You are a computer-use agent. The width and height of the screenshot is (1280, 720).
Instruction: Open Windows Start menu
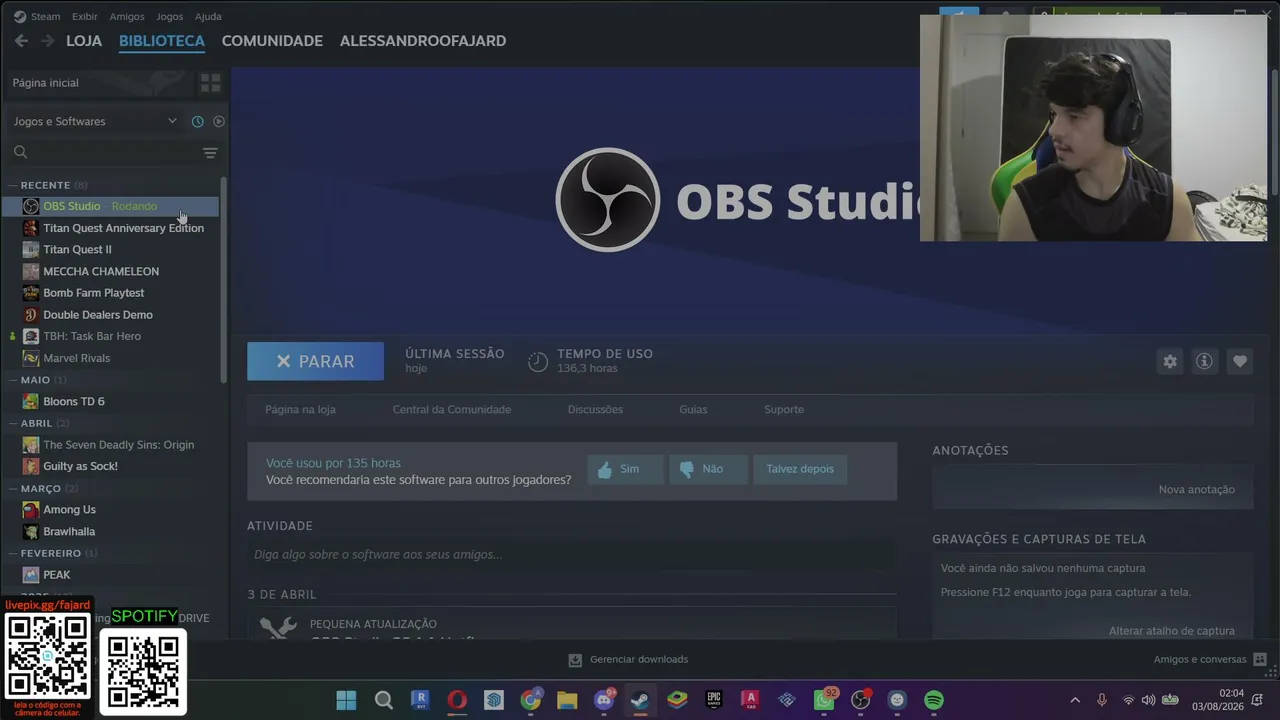click(346, 700)
